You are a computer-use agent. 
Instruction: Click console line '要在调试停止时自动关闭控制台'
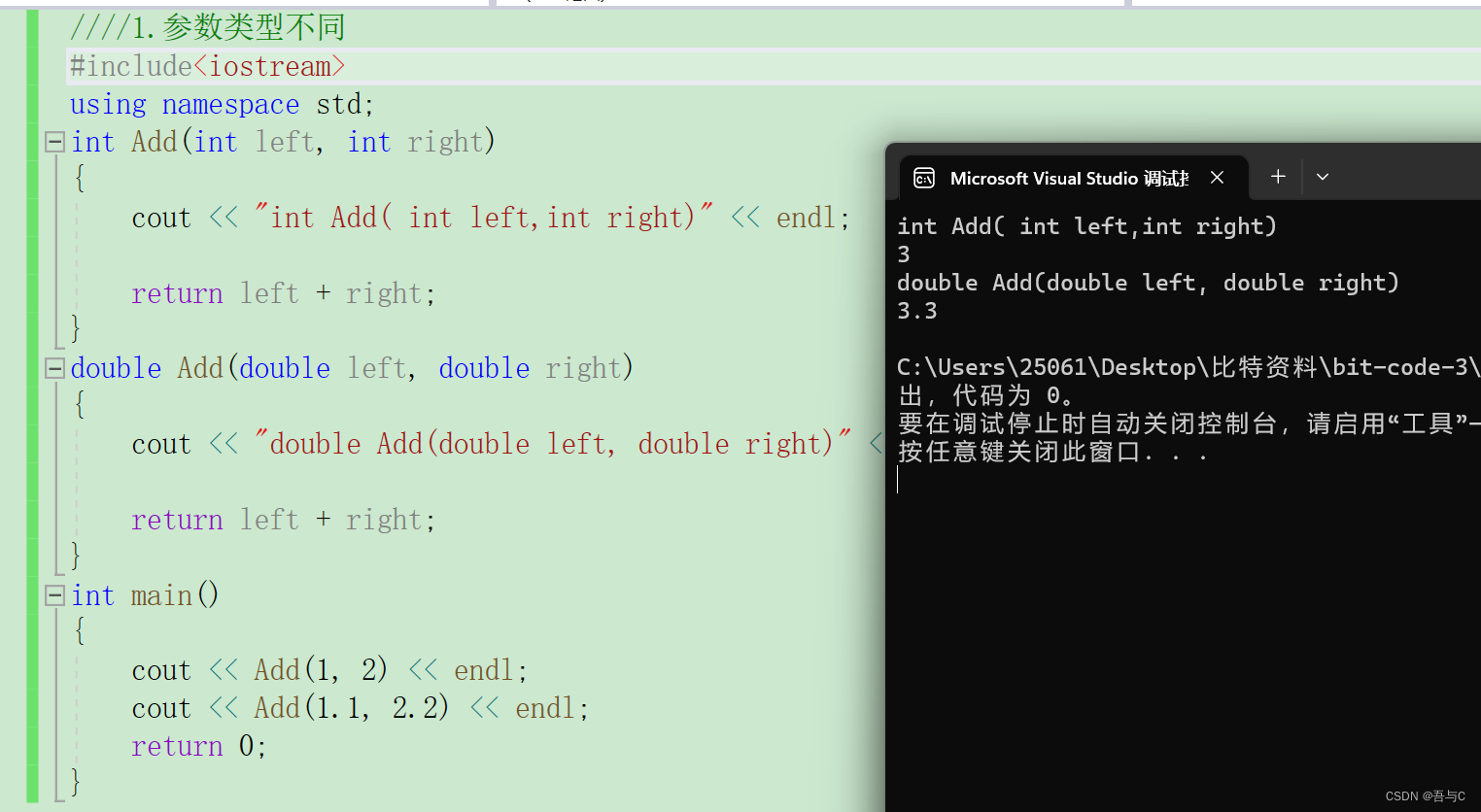1188,423
